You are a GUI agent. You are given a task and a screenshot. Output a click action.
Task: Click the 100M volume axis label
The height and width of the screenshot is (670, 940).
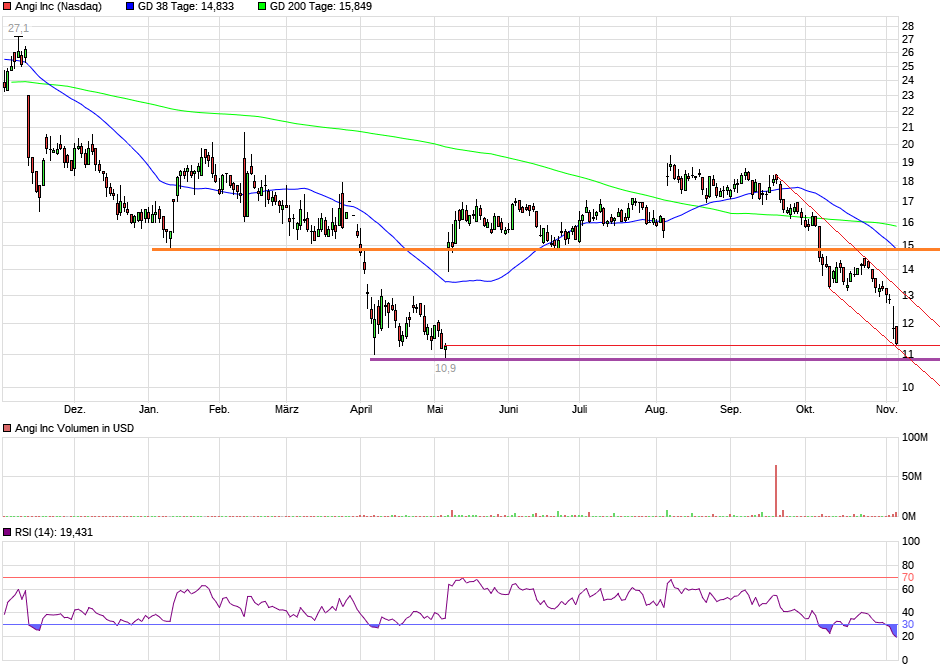[x=915, y=438]
